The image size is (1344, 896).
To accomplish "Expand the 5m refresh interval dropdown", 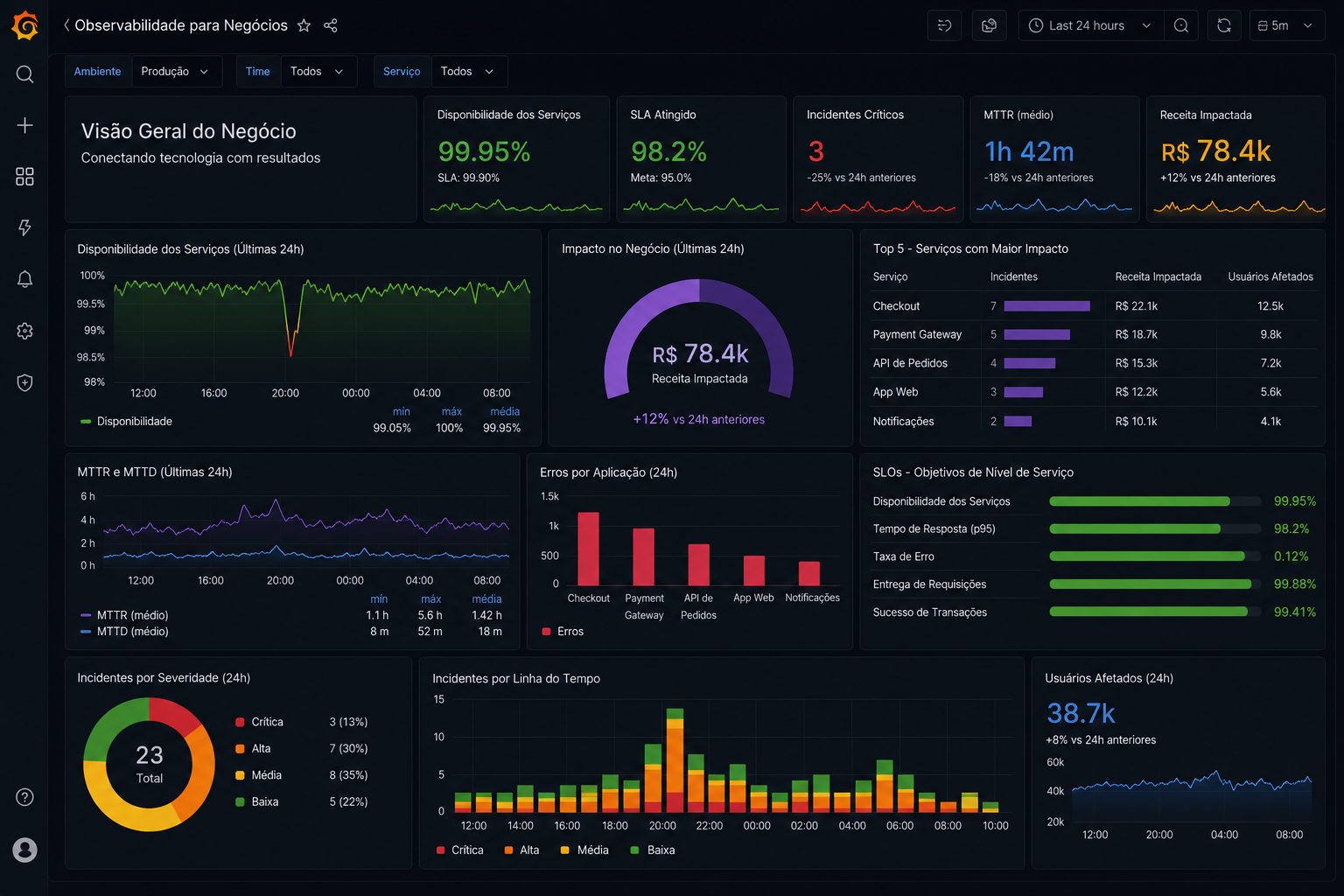I will [x=1287, y=25].
